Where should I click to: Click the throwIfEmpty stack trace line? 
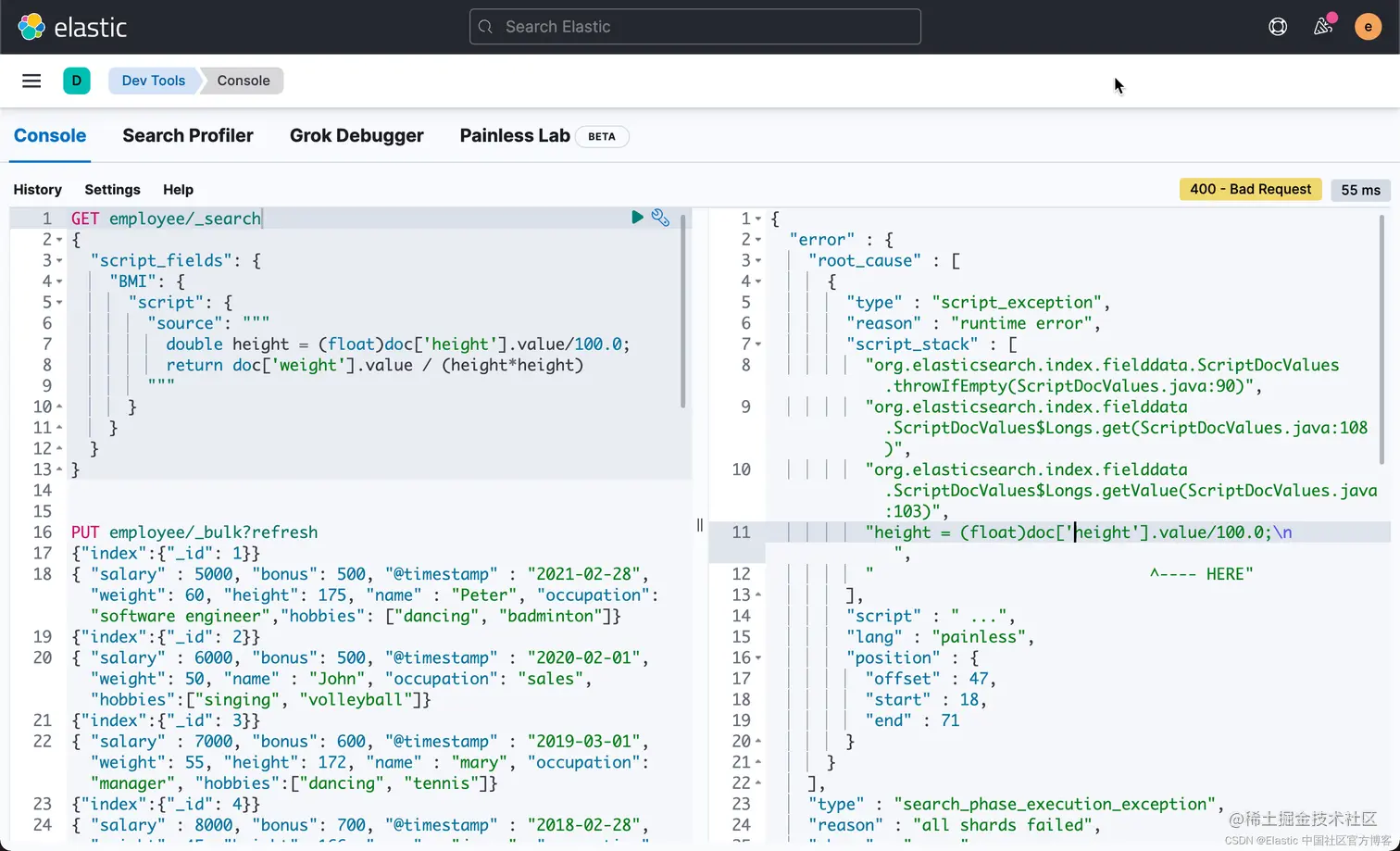[x=1102, y=376]
